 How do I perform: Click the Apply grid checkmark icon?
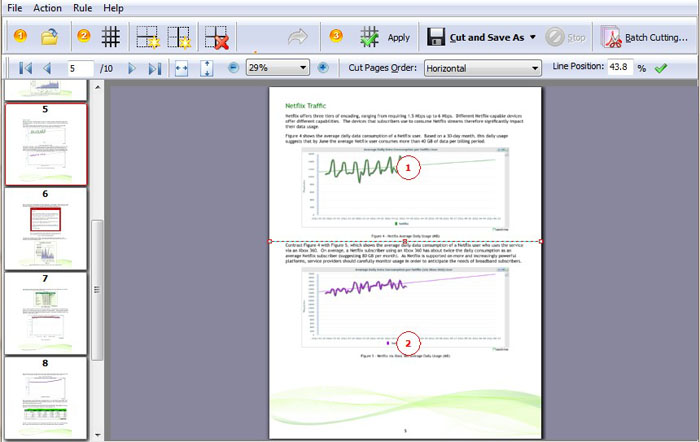click(369, 37)
